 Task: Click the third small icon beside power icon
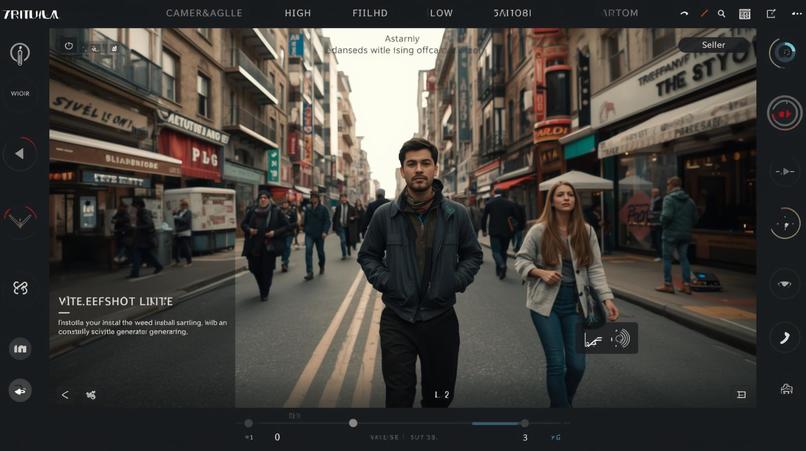[114, 48]
